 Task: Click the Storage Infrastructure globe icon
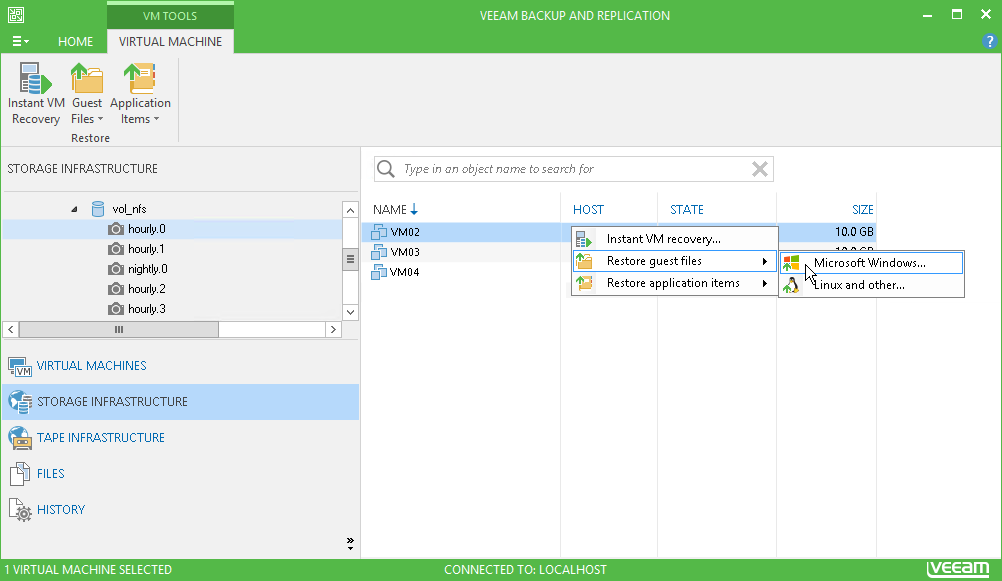[20, 402]
